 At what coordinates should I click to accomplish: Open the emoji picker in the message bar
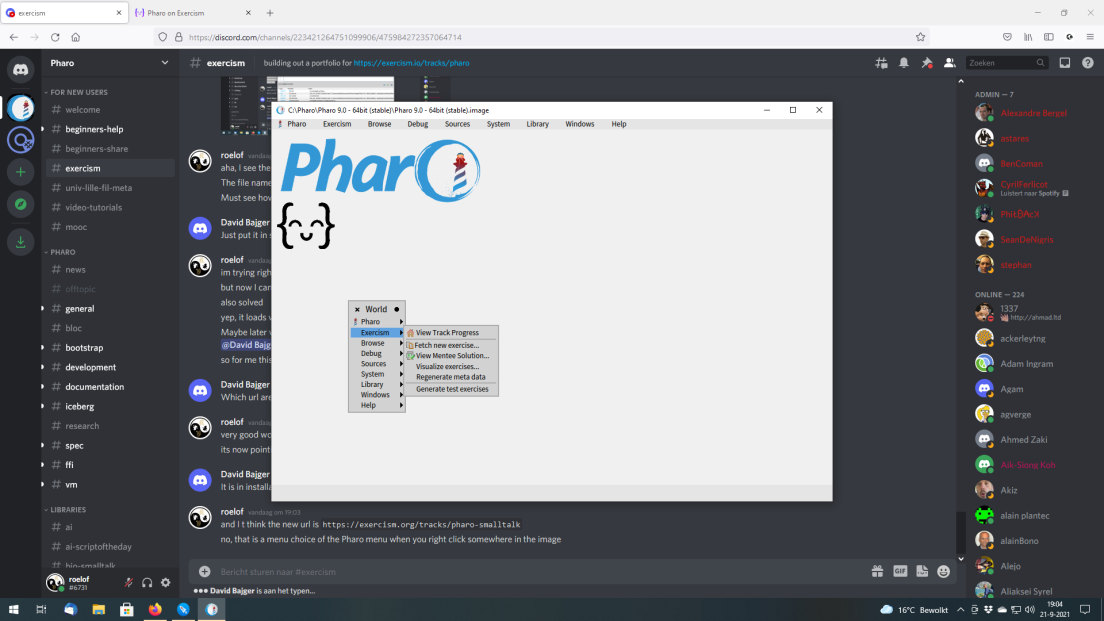tap(943, 571)
